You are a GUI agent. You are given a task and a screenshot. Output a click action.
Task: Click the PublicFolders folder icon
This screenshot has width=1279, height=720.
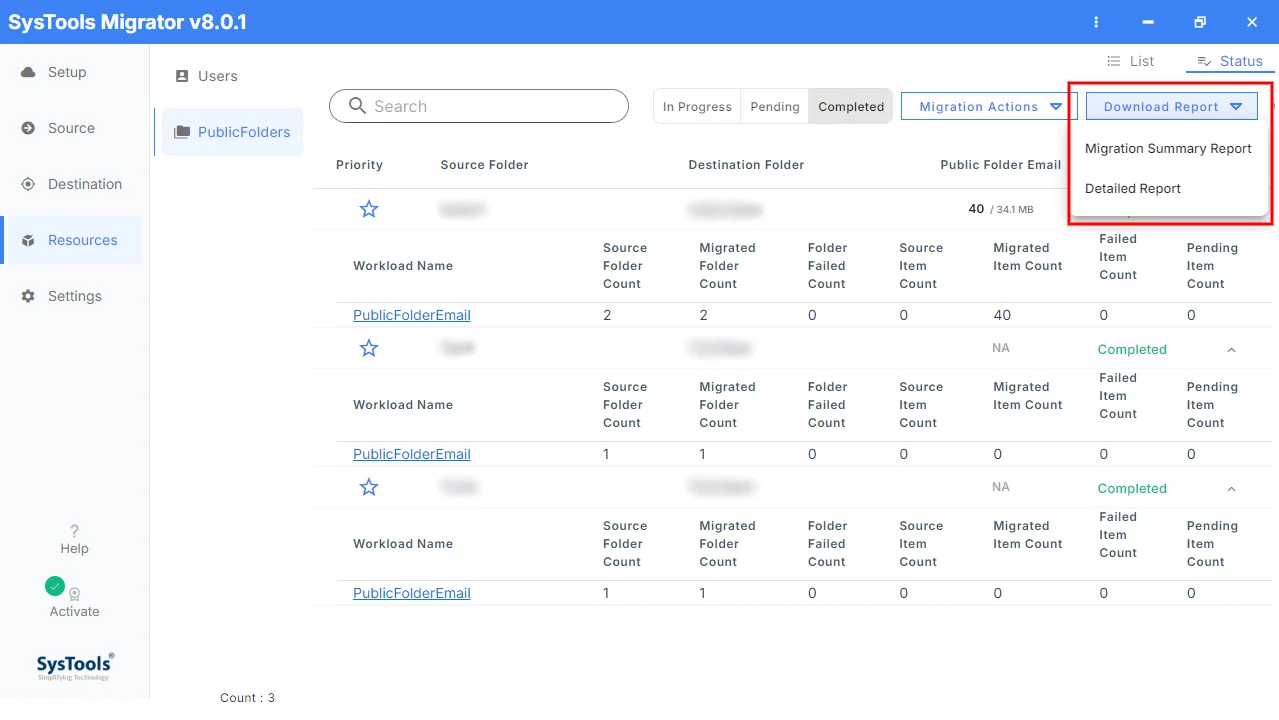pyautogui.click(x=182, y=132)
